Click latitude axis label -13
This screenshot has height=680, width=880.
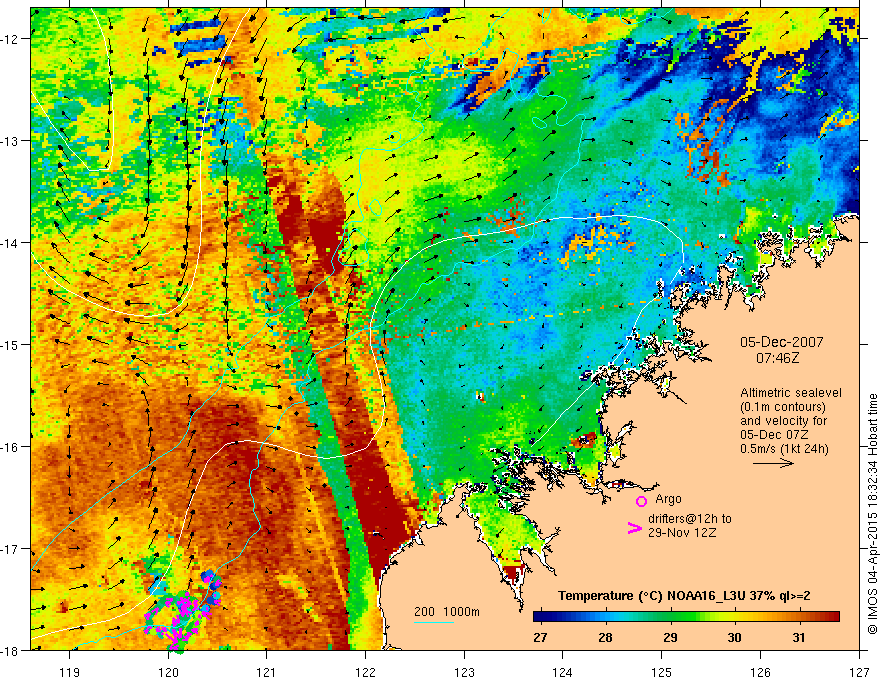tap(11, 141)
